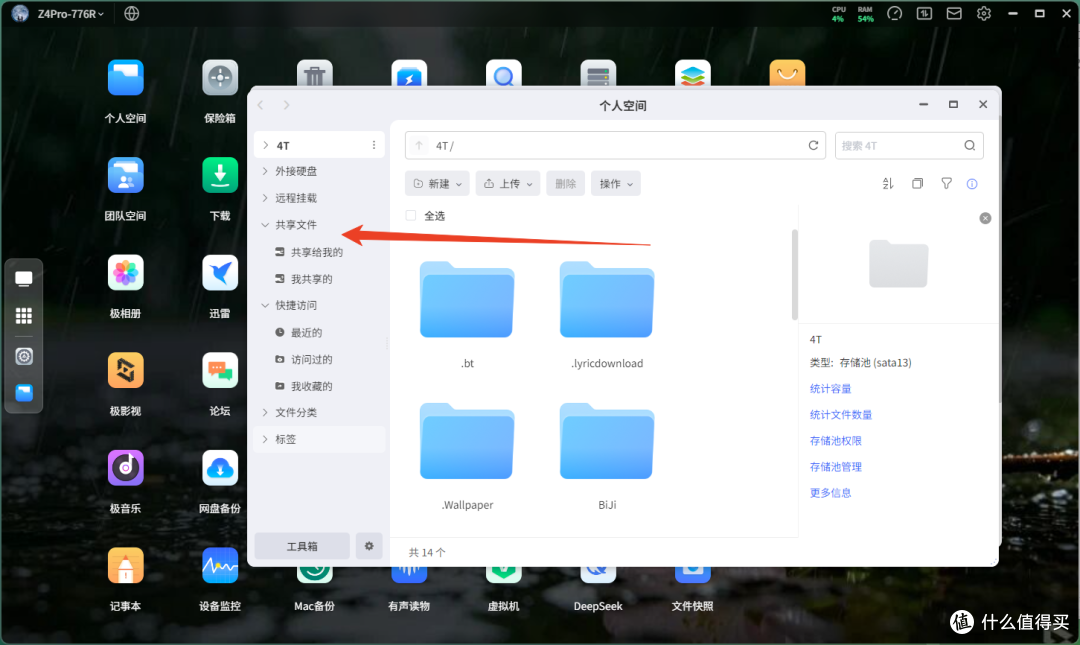1080x645 pixels.
Task: Open the 论坛 app icon
Action: (220, 371)
